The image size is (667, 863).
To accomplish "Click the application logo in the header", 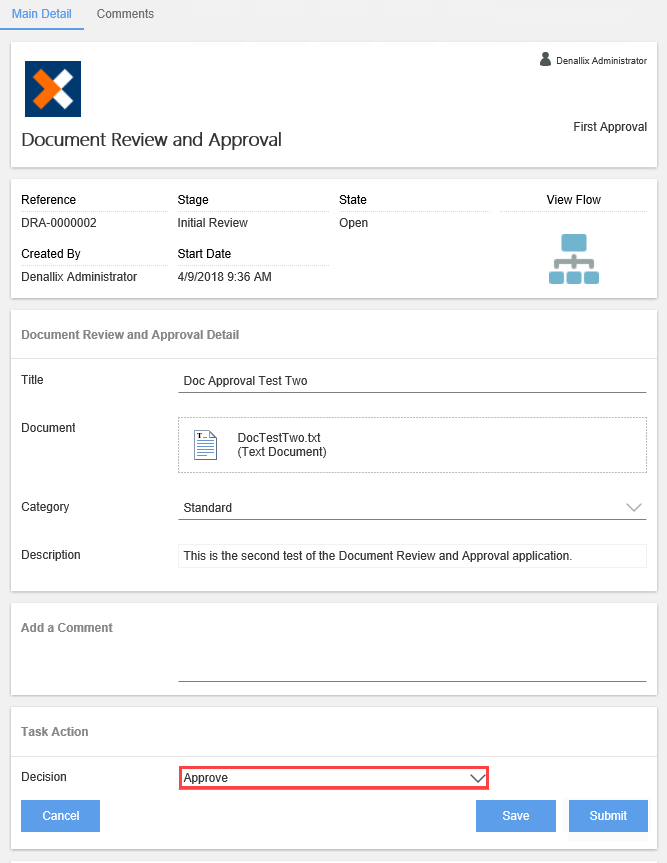I will [52, 89].
